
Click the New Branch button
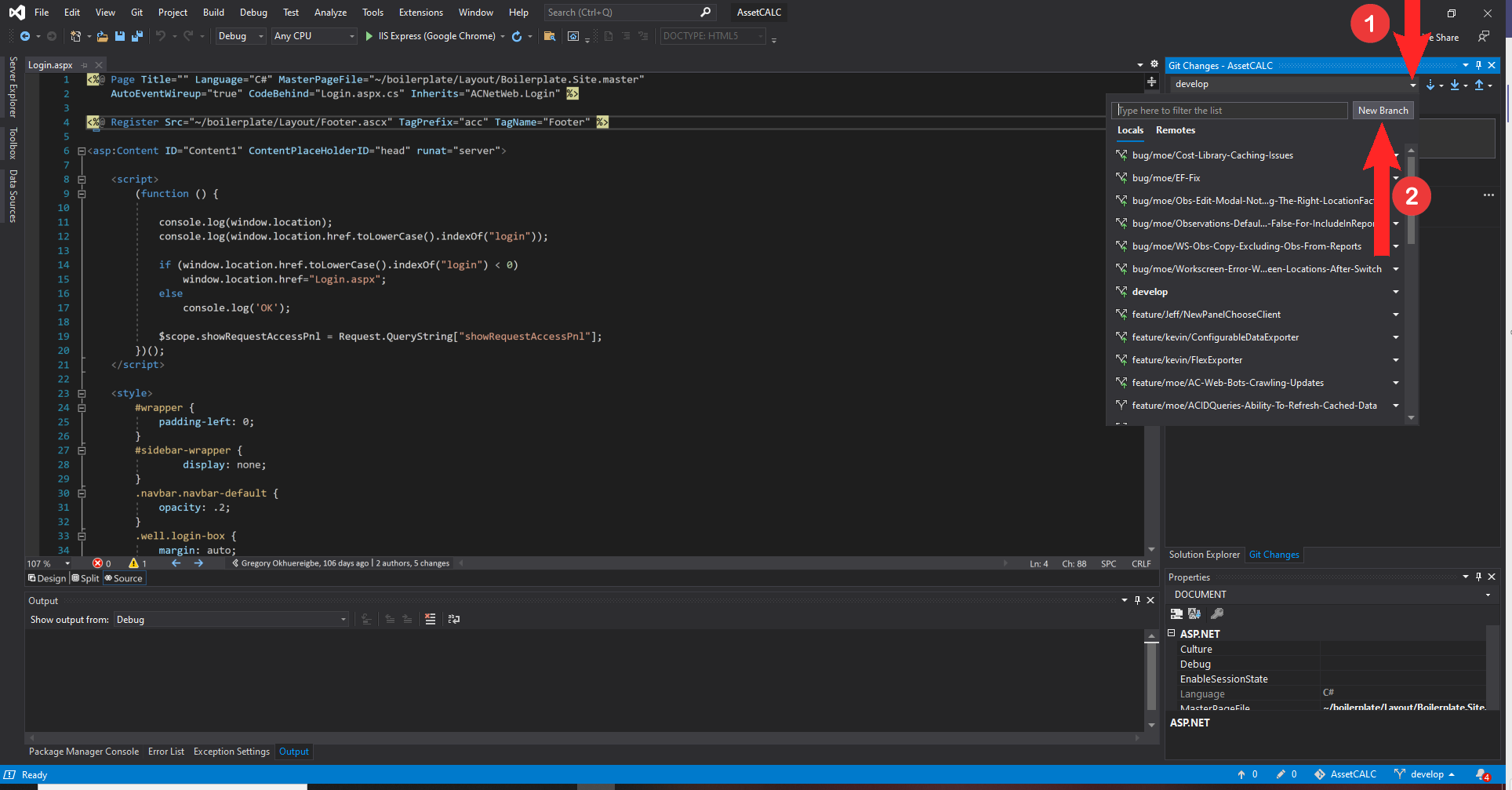[1383, 111]
